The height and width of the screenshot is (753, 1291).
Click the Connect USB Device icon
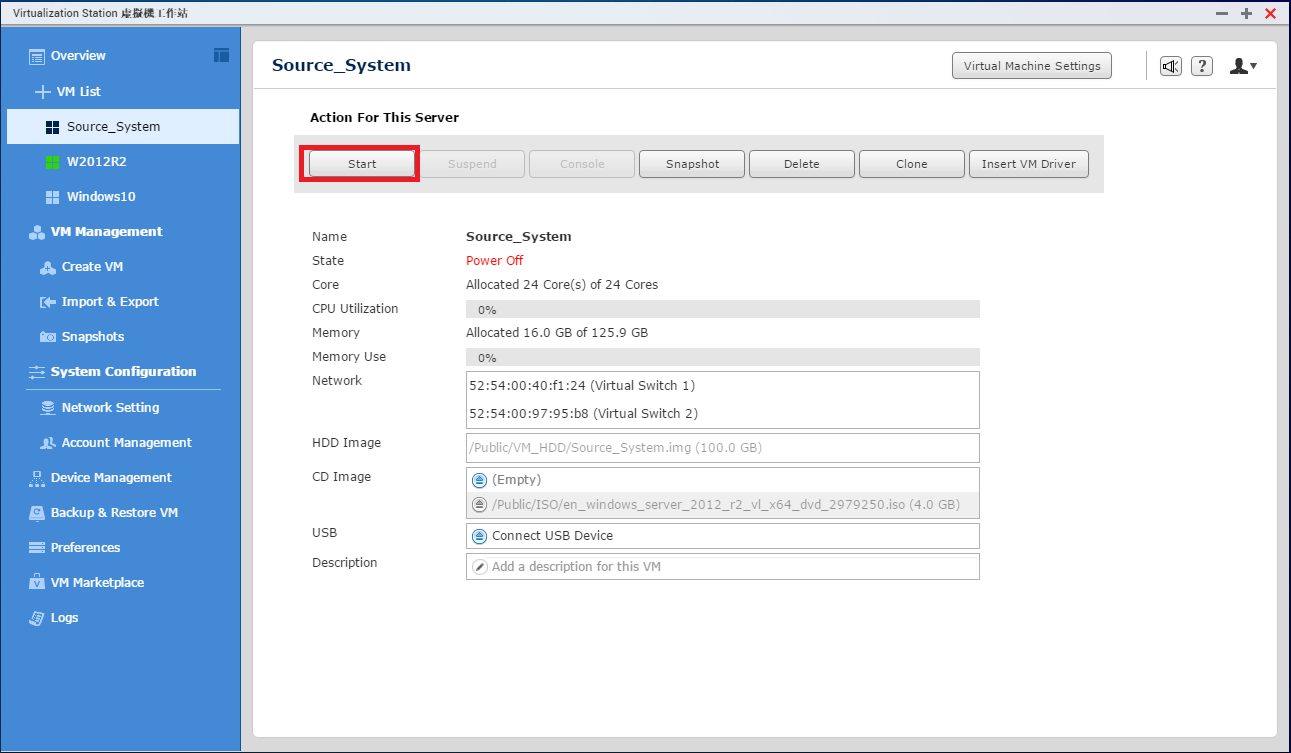(x=479, y=536)
